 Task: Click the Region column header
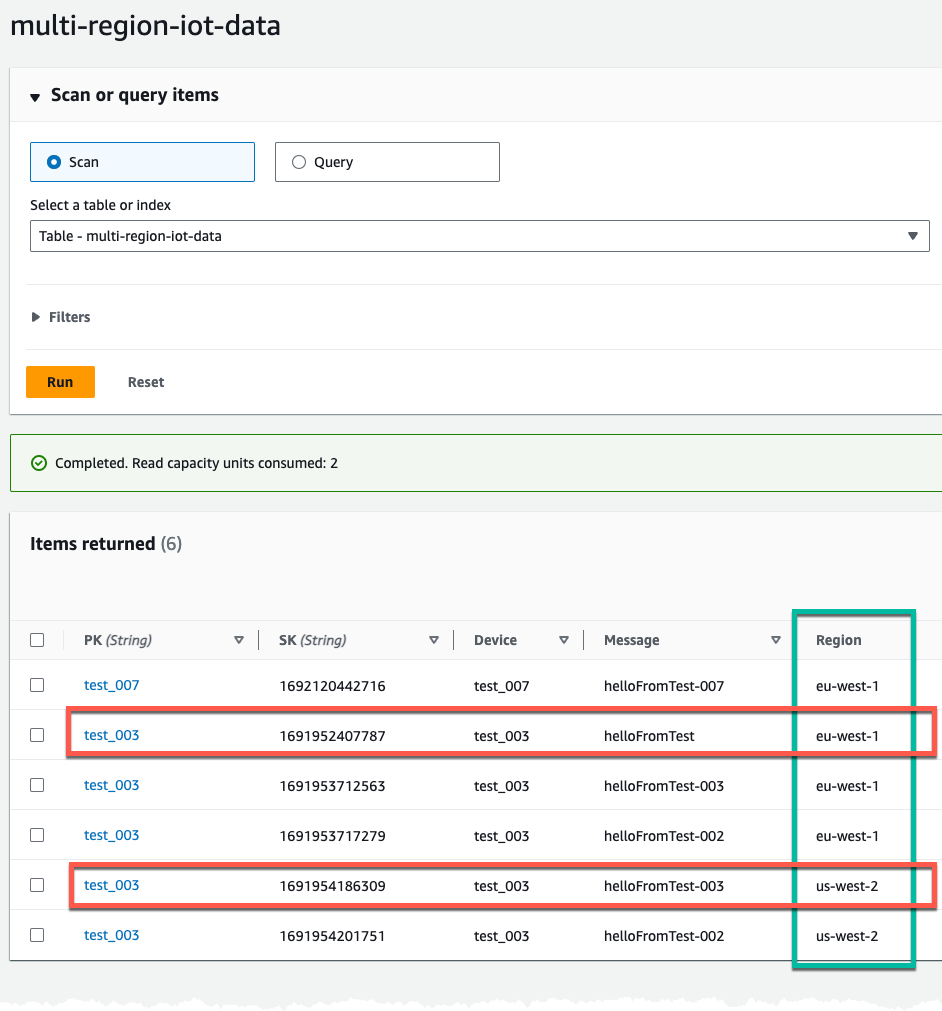point(838,640)
